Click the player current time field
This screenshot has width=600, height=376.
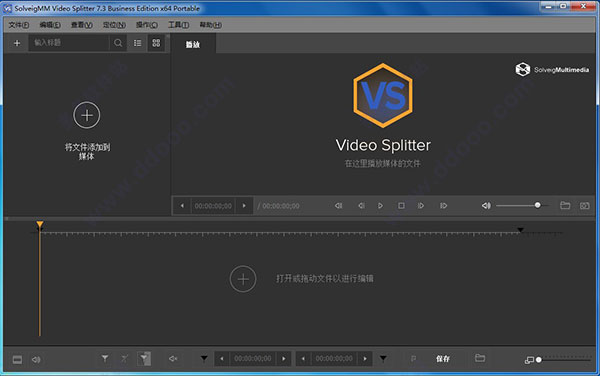click(213, 206)
